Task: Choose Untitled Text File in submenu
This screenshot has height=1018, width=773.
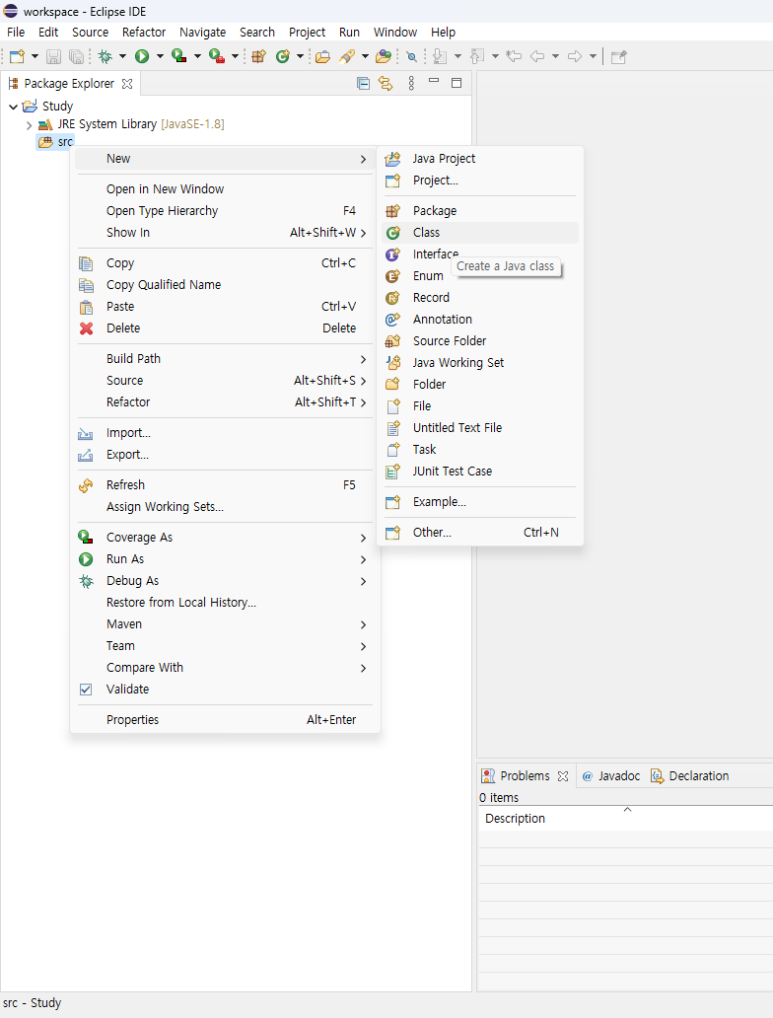Action: click(480, 428)
